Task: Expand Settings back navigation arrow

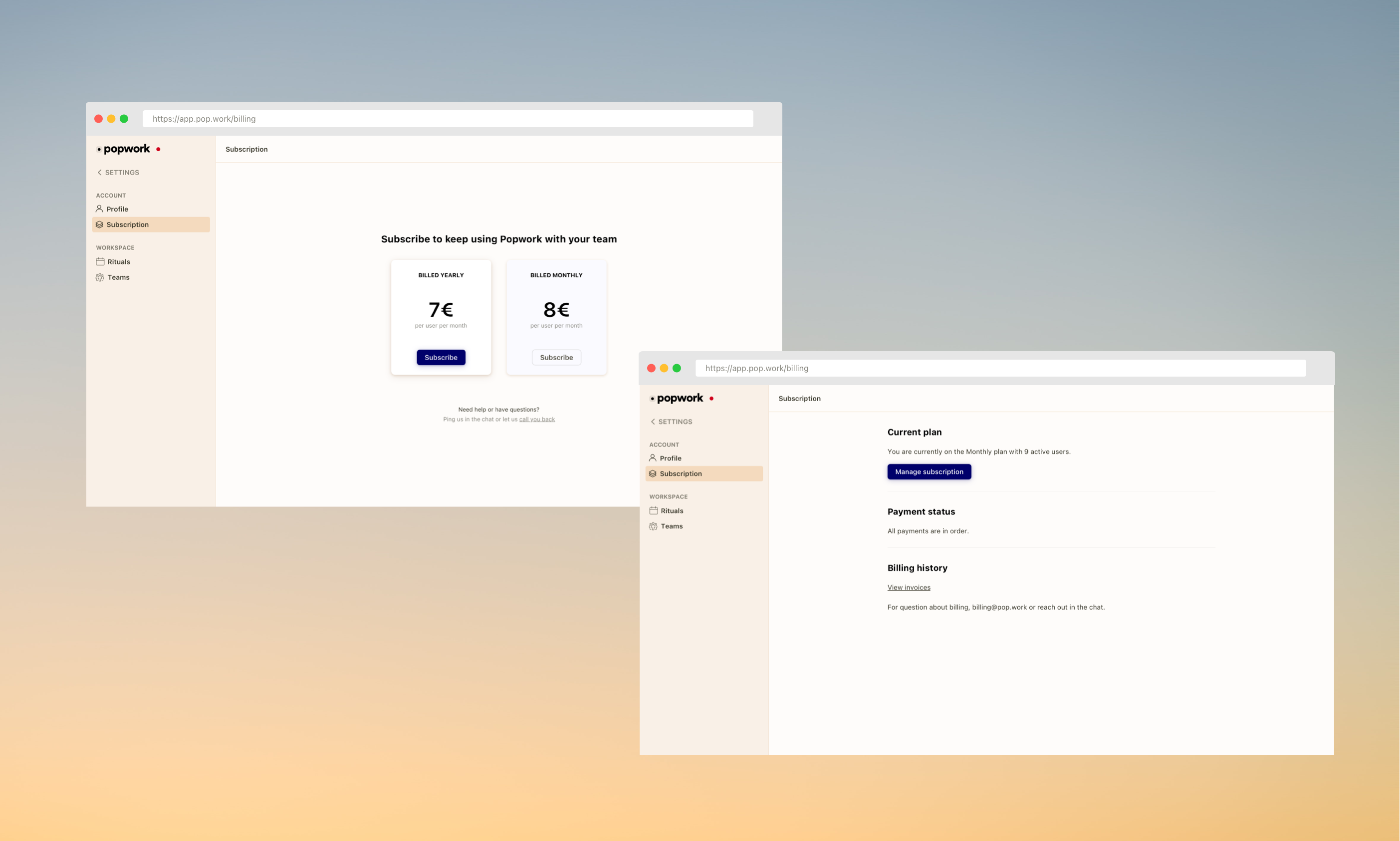Action: click(99, 172)
